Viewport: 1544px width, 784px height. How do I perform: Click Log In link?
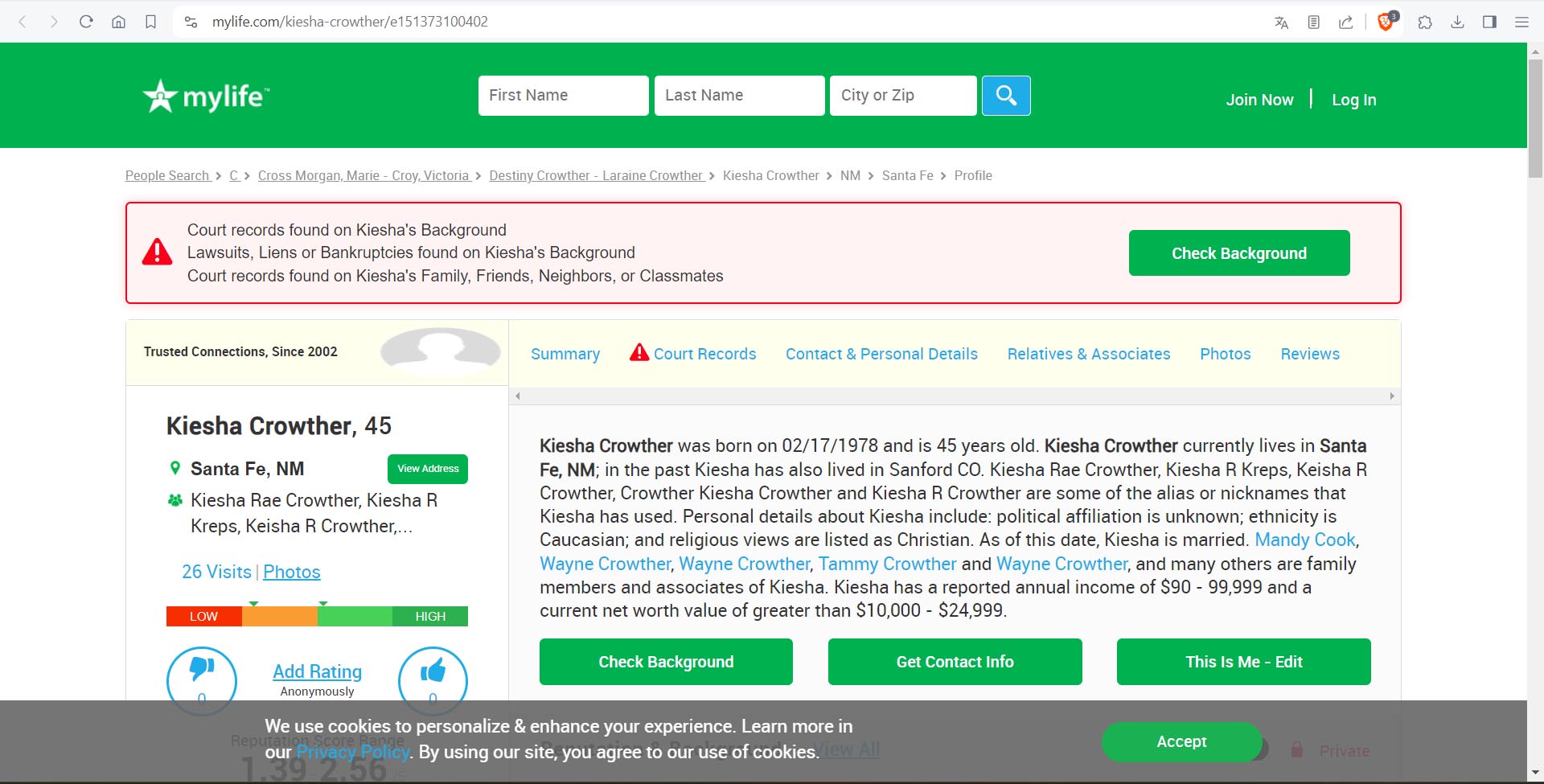(x=1354, y=100)
